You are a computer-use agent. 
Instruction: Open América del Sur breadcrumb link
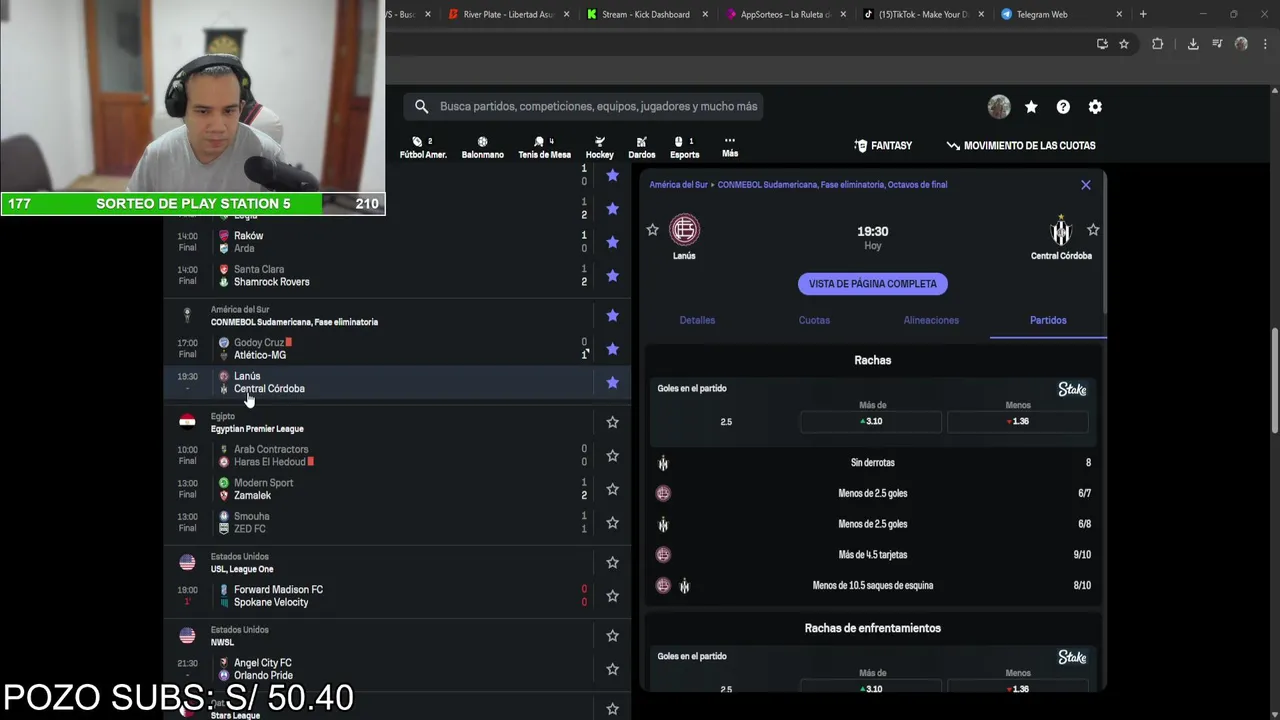pos(678,185)
